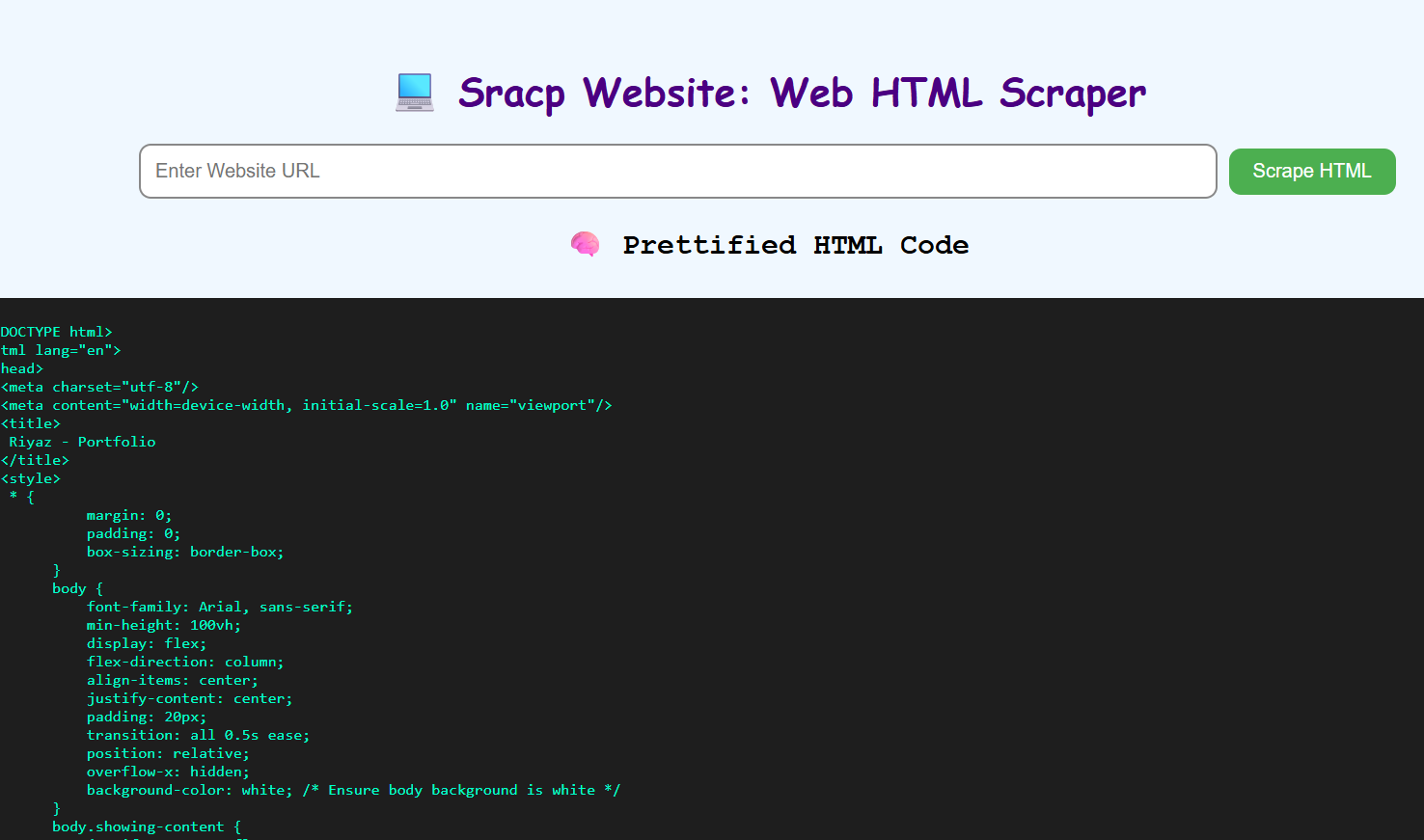The width and height of the screenshot is (1424, 840).
Task: Click the 'background-color: white;' comment line
Action: click(x=354, y=790)
